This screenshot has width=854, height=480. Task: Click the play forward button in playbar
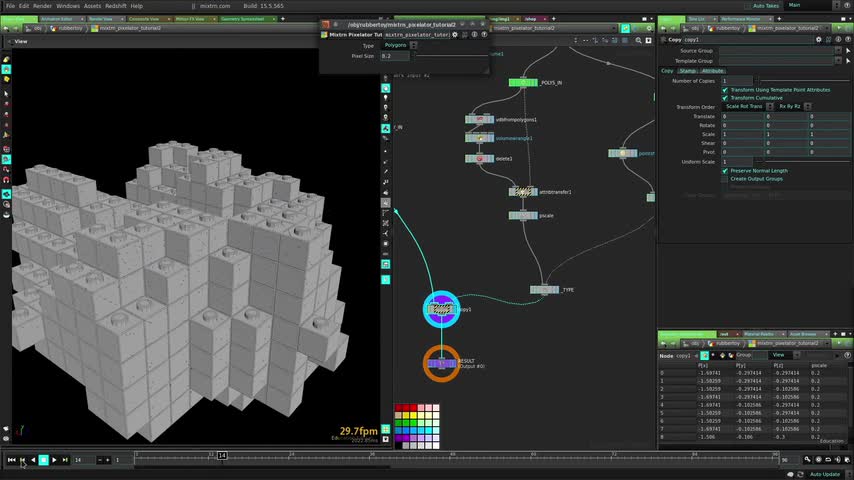point(54,460)
